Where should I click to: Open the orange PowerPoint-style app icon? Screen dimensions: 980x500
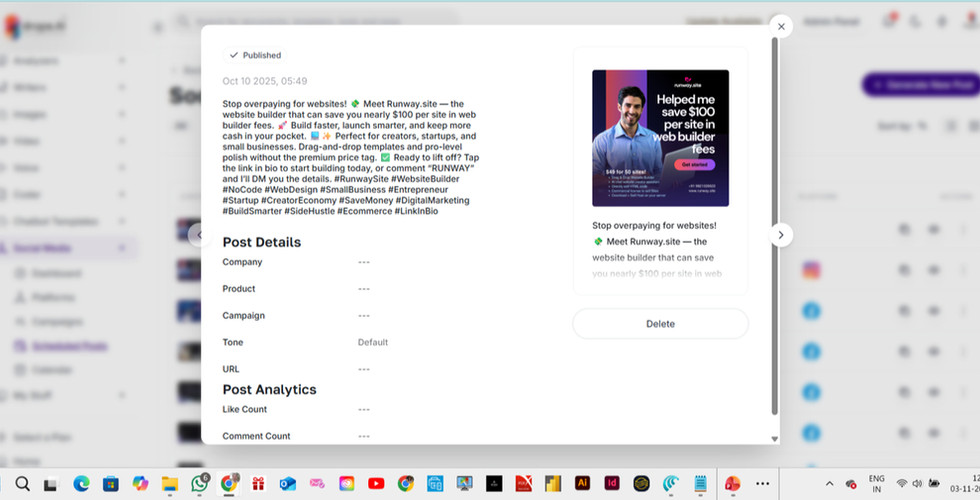(732, 484)
